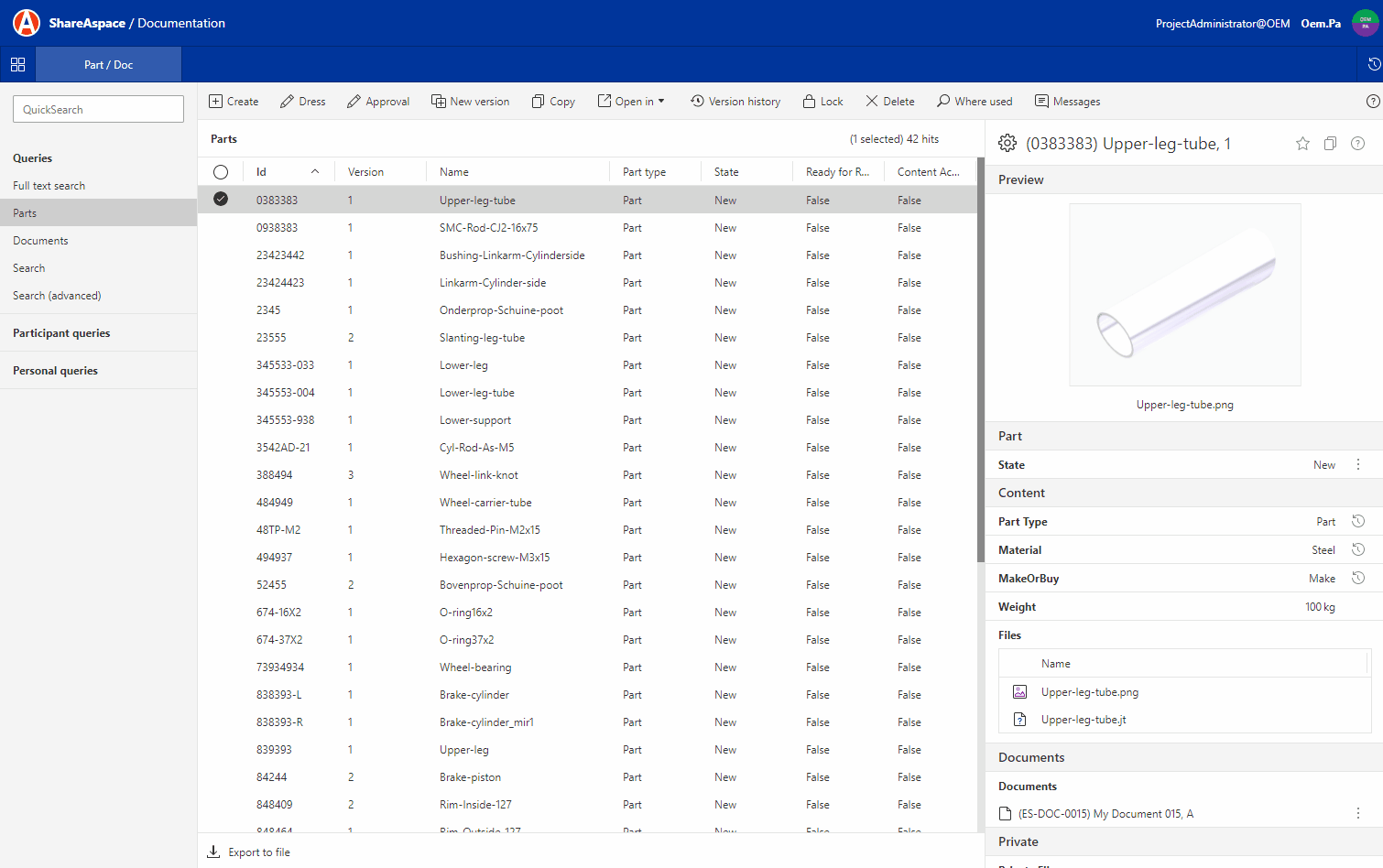Deselect all rows using the header circle checkbox
This screenshot has height=868, width=1383.
(x=220, y=171)
